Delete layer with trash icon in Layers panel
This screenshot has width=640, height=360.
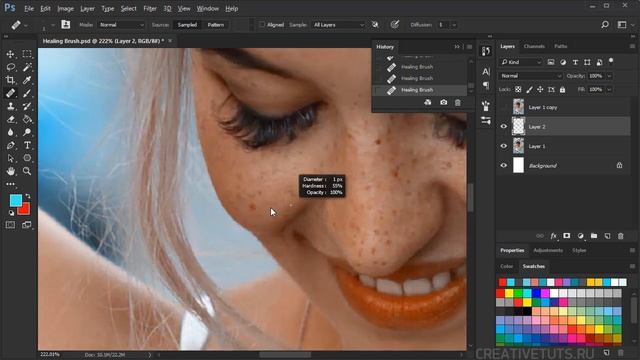[620, 236]
